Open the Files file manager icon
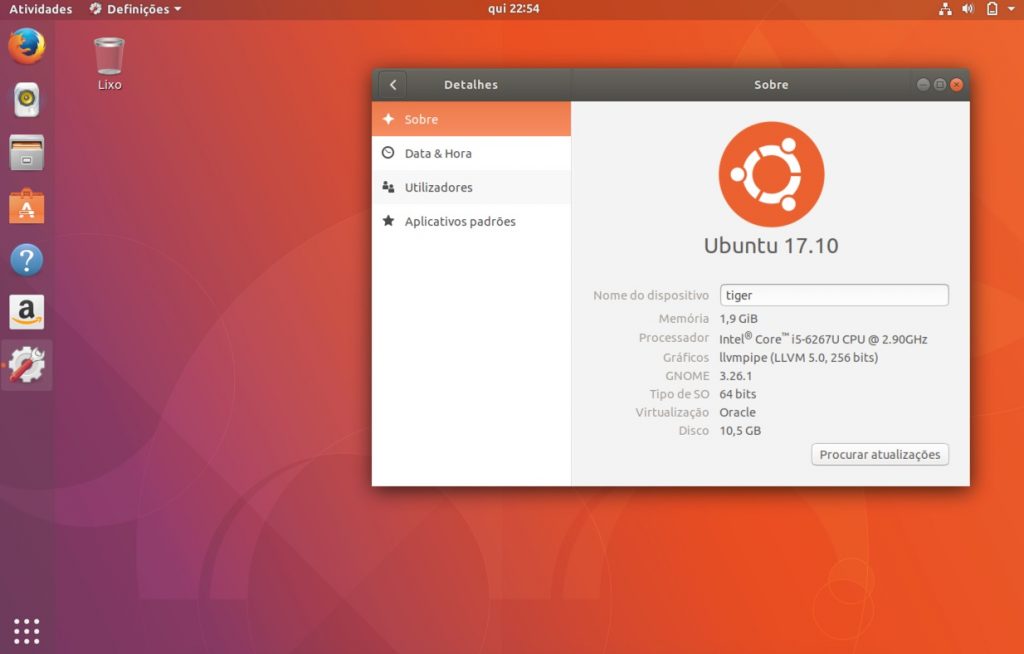The height and width of the screenshot is (654, 1024). pyautogui.click(x=26, y=151)
